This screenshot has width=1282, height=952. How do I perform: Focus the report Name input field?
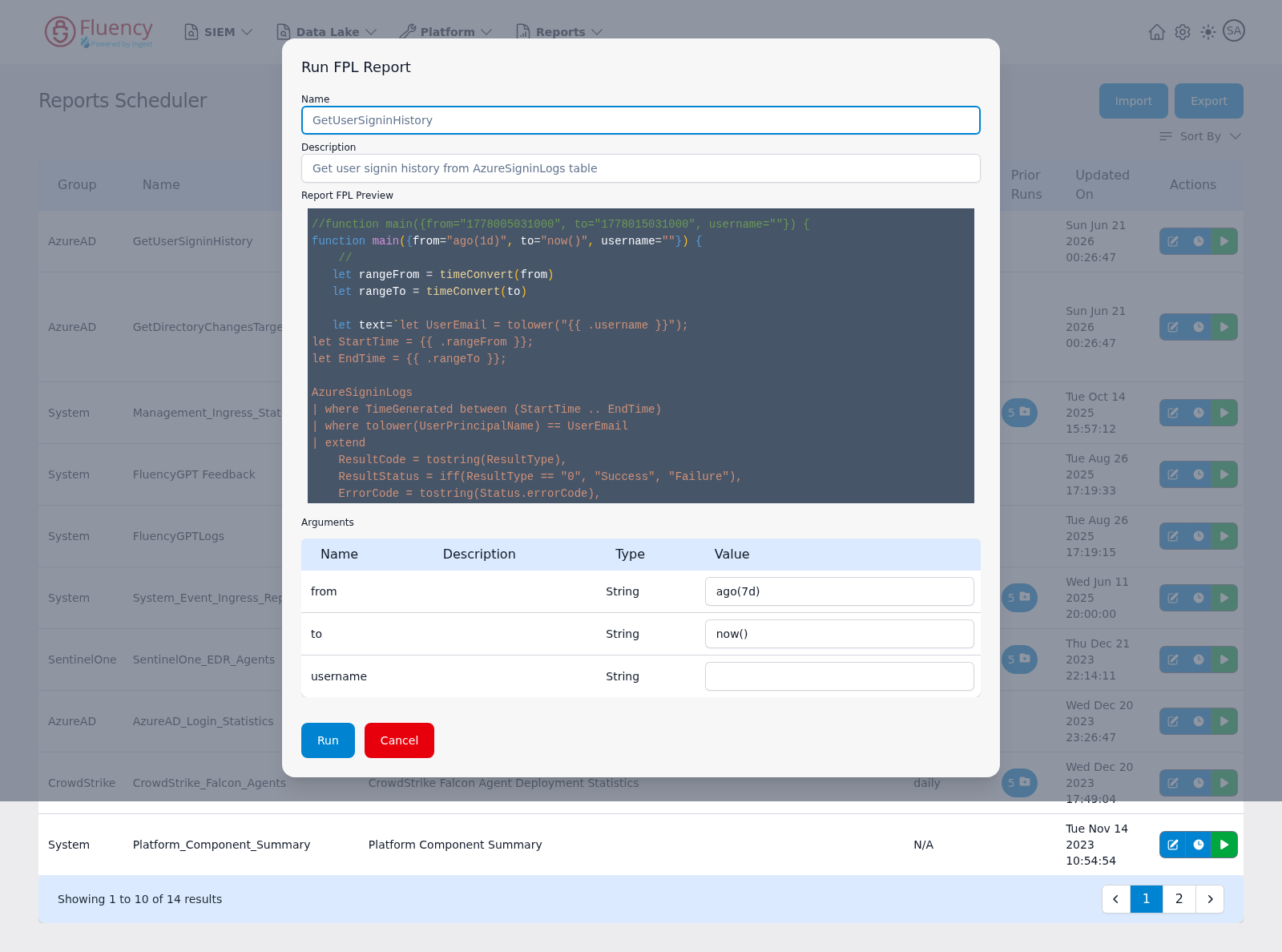641,120
